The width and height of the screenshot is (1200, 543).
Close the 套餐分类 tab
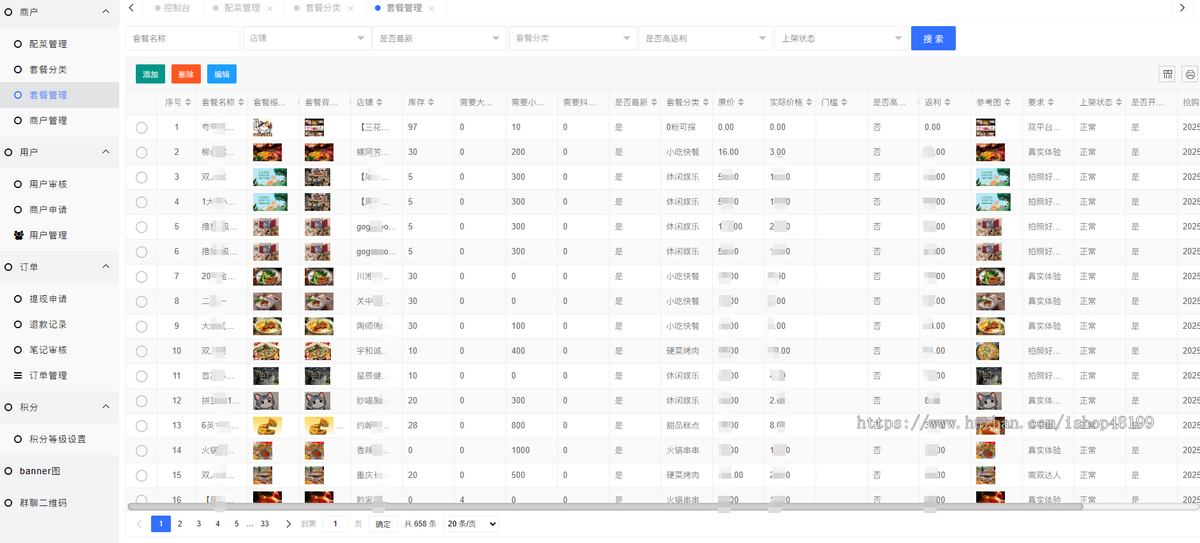(x=351, y=8)
